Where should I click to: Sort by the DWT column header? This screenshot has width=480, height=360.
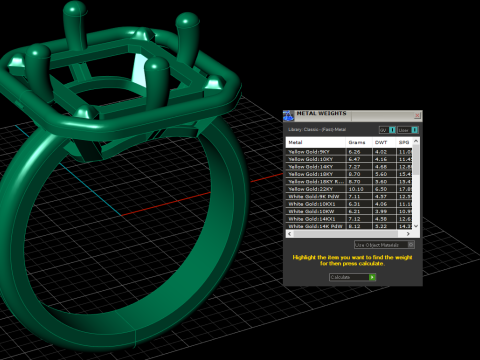click(384, 142)
